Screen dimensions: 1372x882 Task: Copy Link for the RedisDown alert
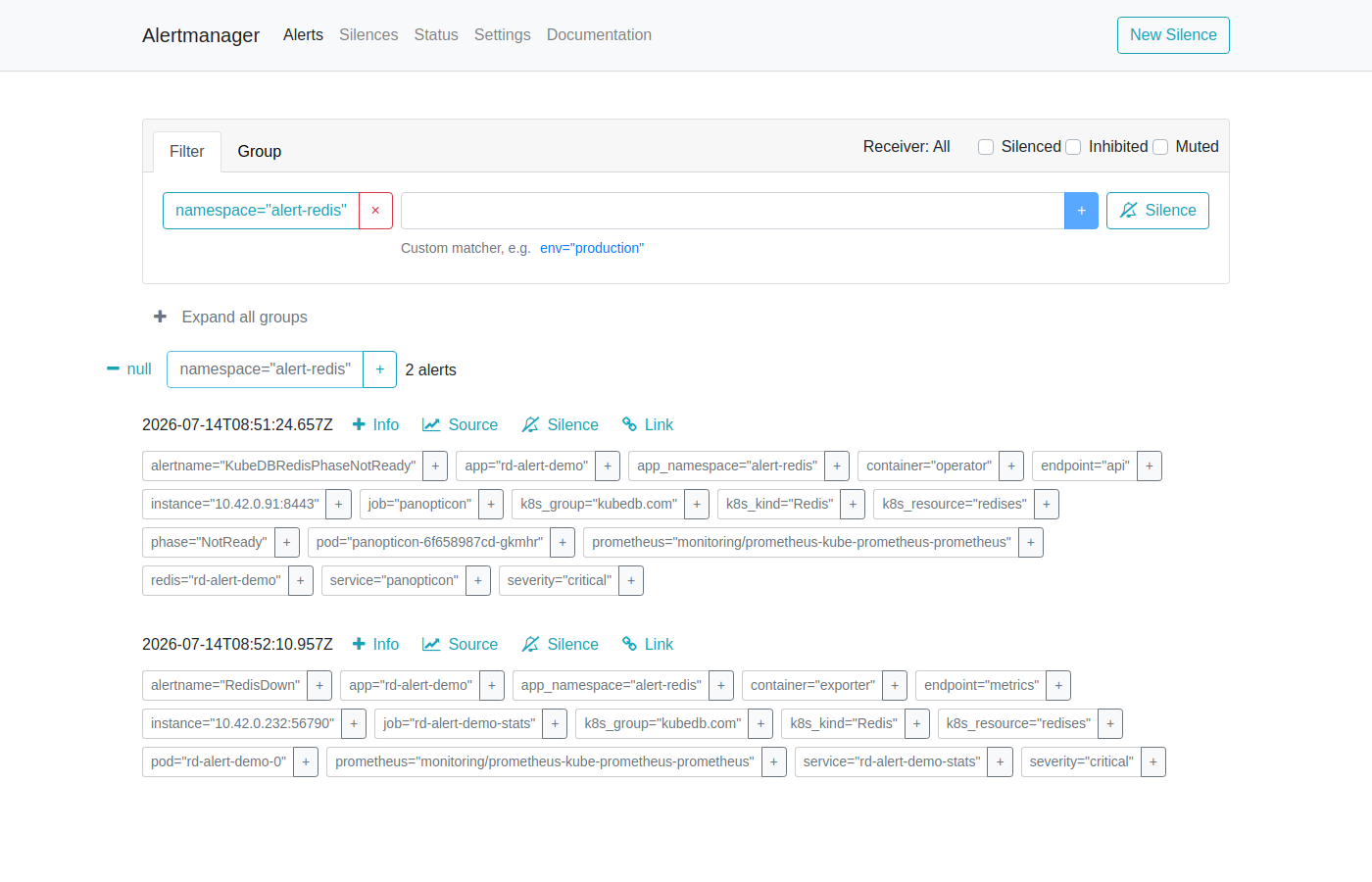648,644
